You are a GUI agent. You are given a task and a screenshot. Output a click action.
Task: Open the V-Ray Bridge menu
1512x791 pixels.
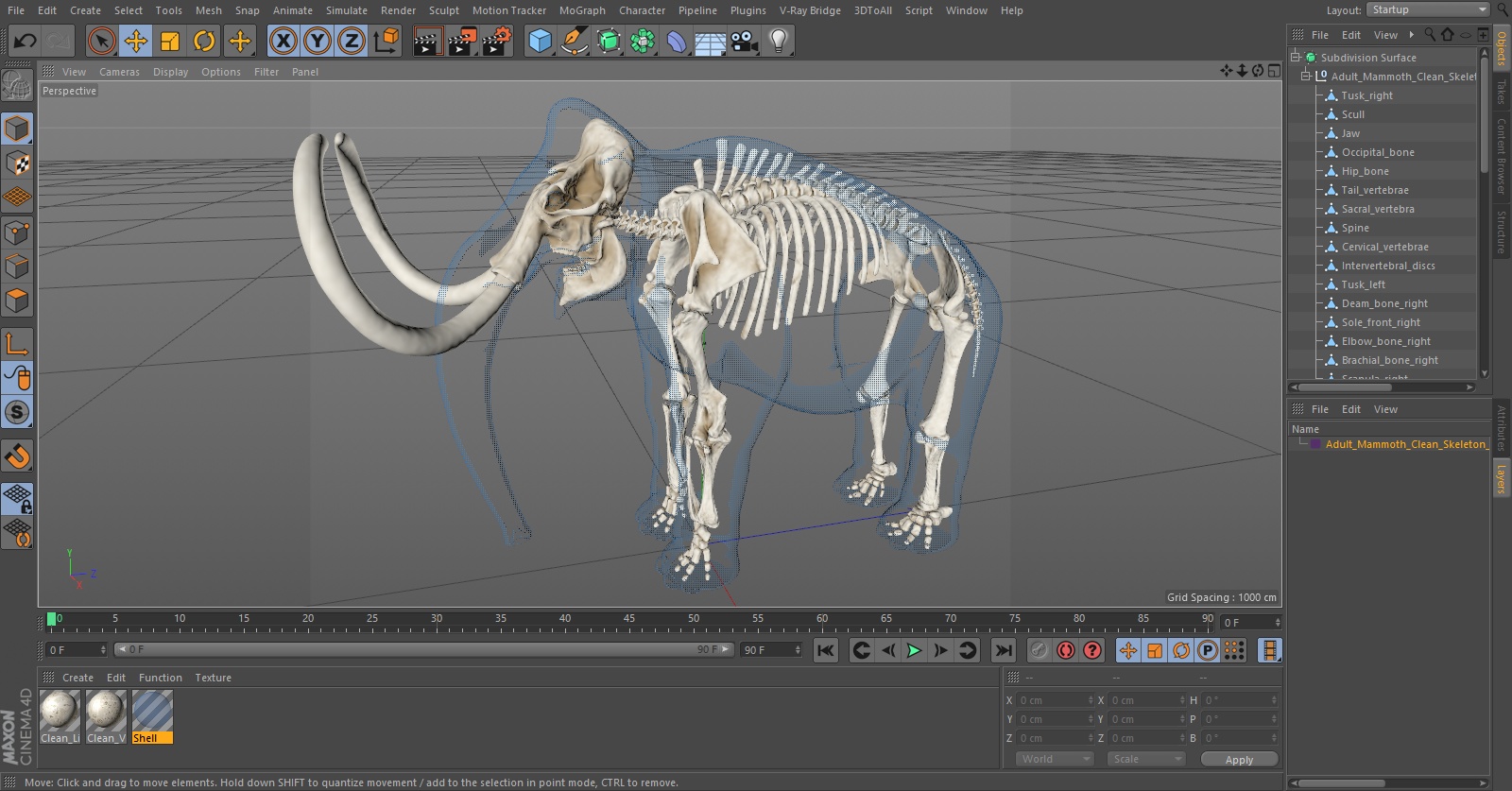810,10
